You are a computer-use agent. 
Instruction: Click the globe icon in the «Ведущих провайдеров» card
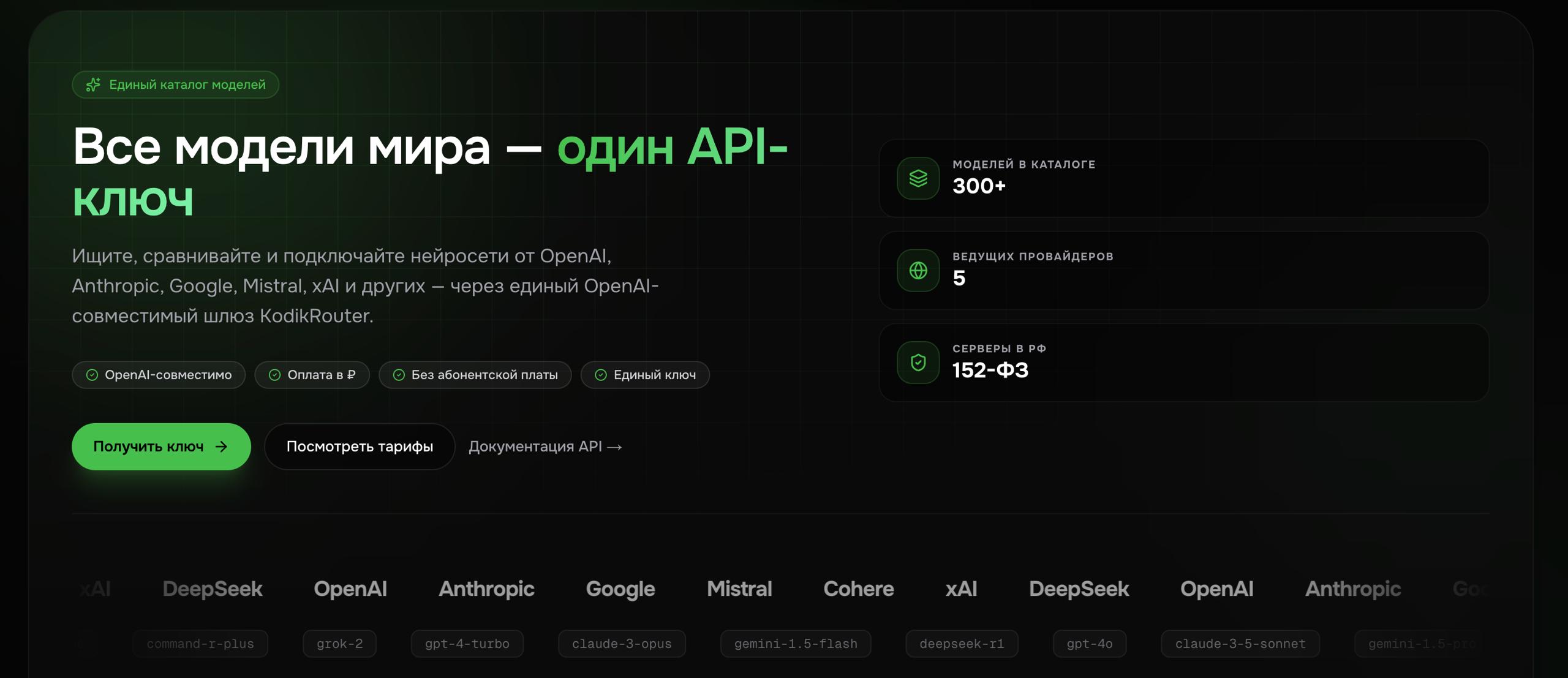tap(918, 270)
